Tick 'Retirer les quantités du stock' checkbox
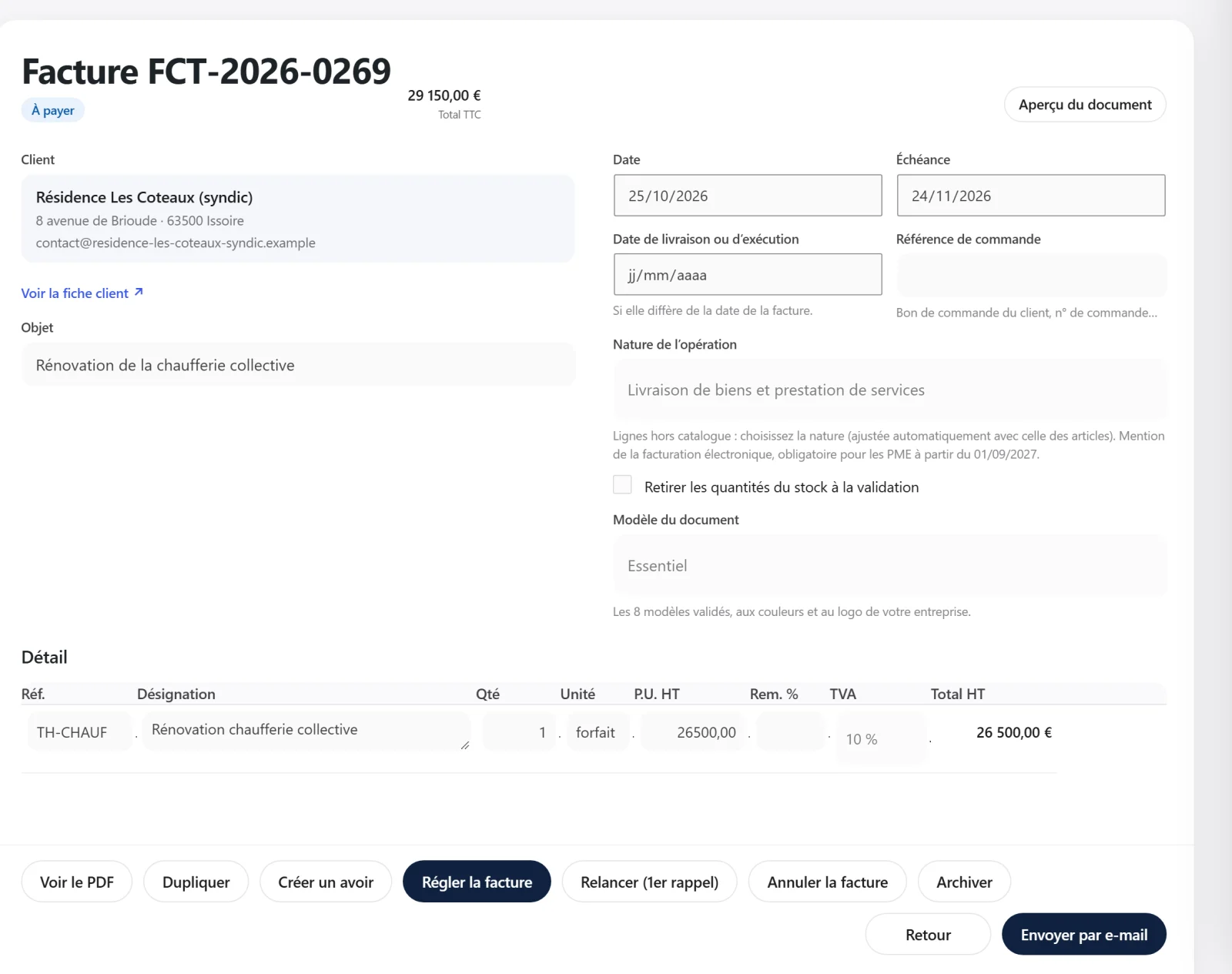The width and height of the screenshot is (1232, 974). point(622,484)
